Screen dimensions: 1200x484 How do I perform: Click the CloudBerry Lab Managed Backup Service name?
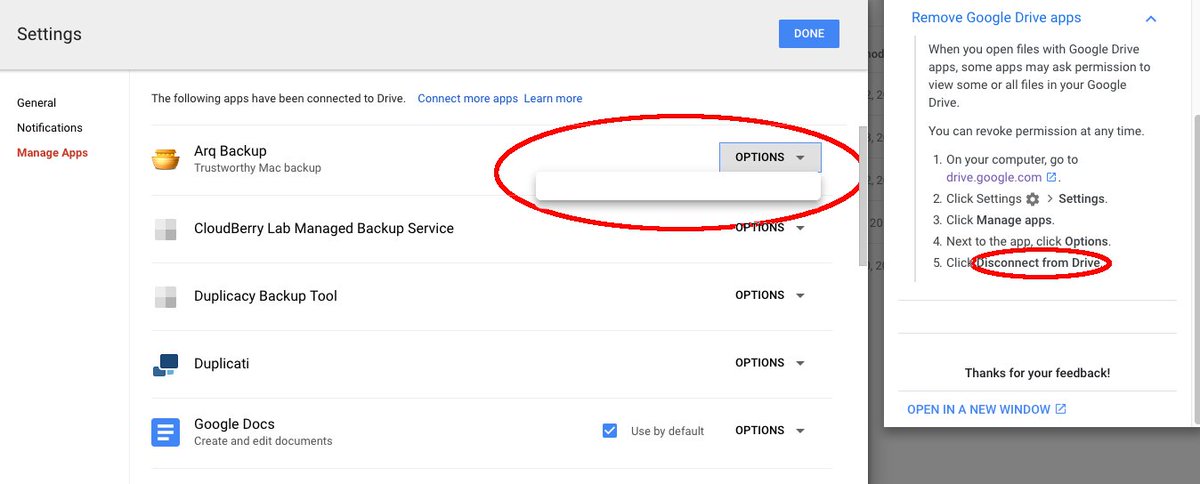324,228
